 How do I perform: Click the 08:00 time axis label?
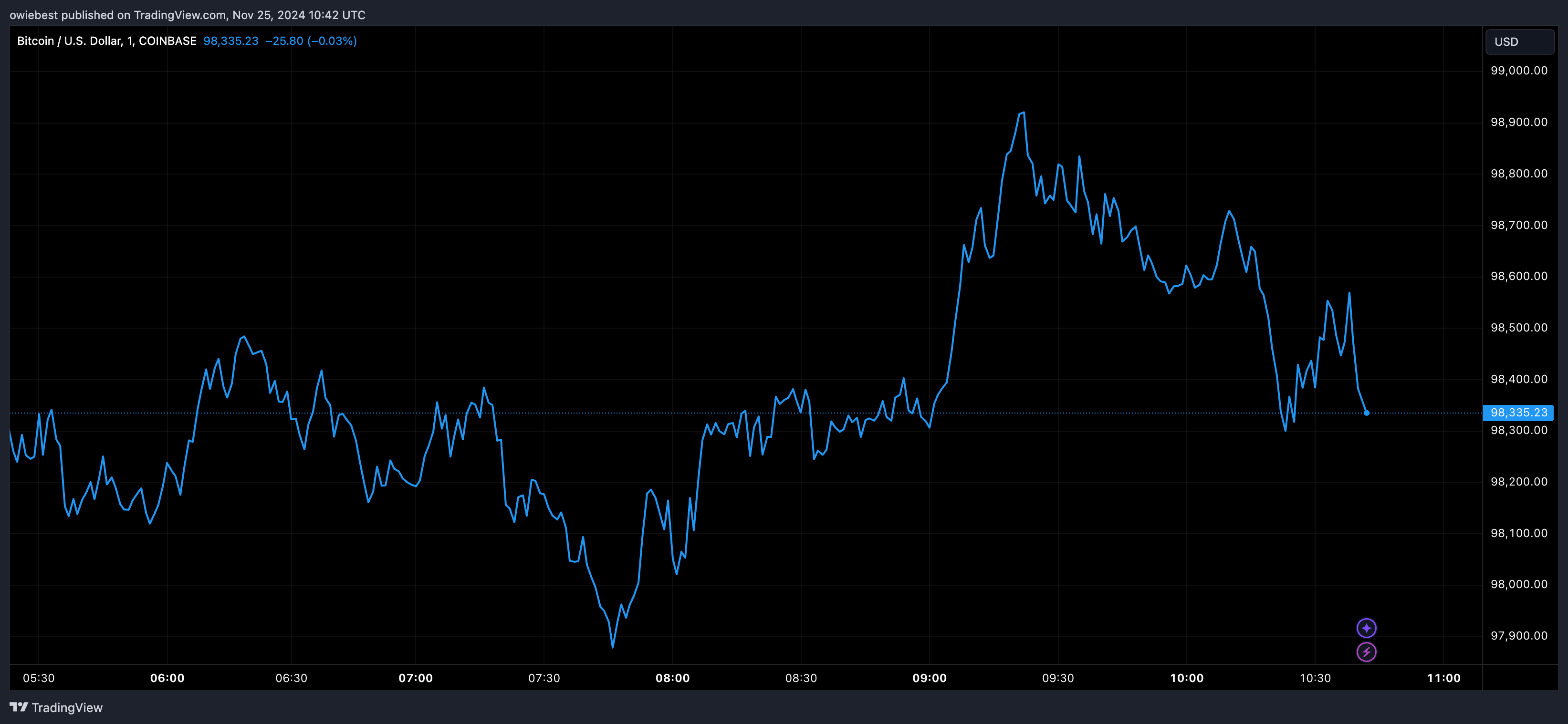[x=672, y=678]
